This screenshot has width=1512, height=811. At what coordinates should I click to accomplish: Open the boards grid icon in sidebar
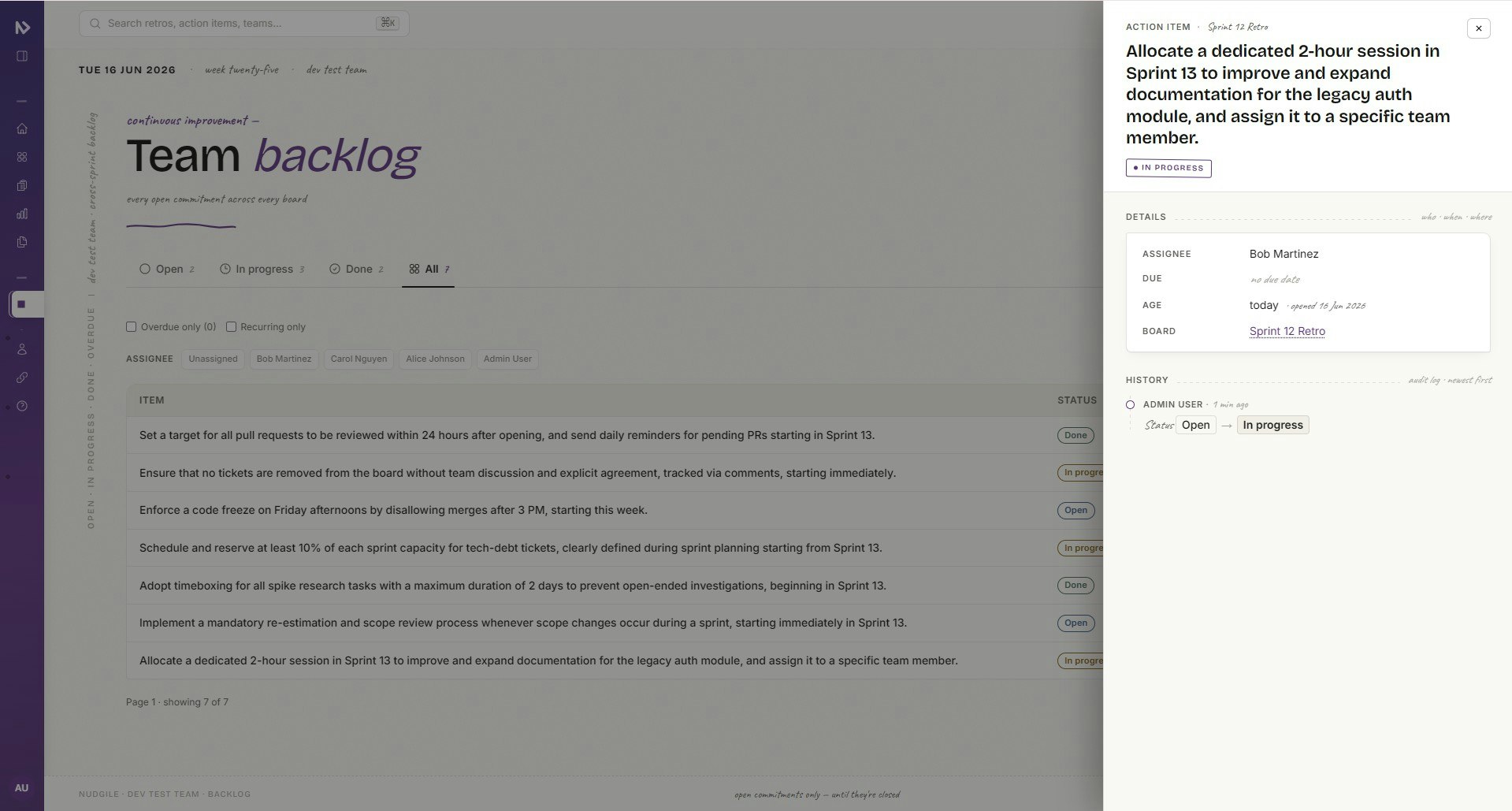22,157
